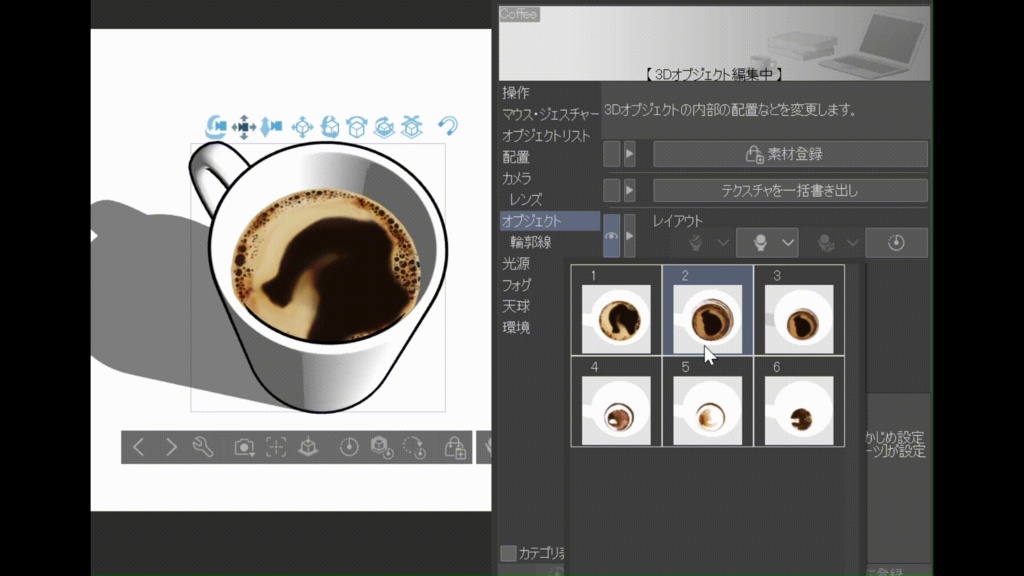Open the layout preset dropdown arrow

point(788,242)
